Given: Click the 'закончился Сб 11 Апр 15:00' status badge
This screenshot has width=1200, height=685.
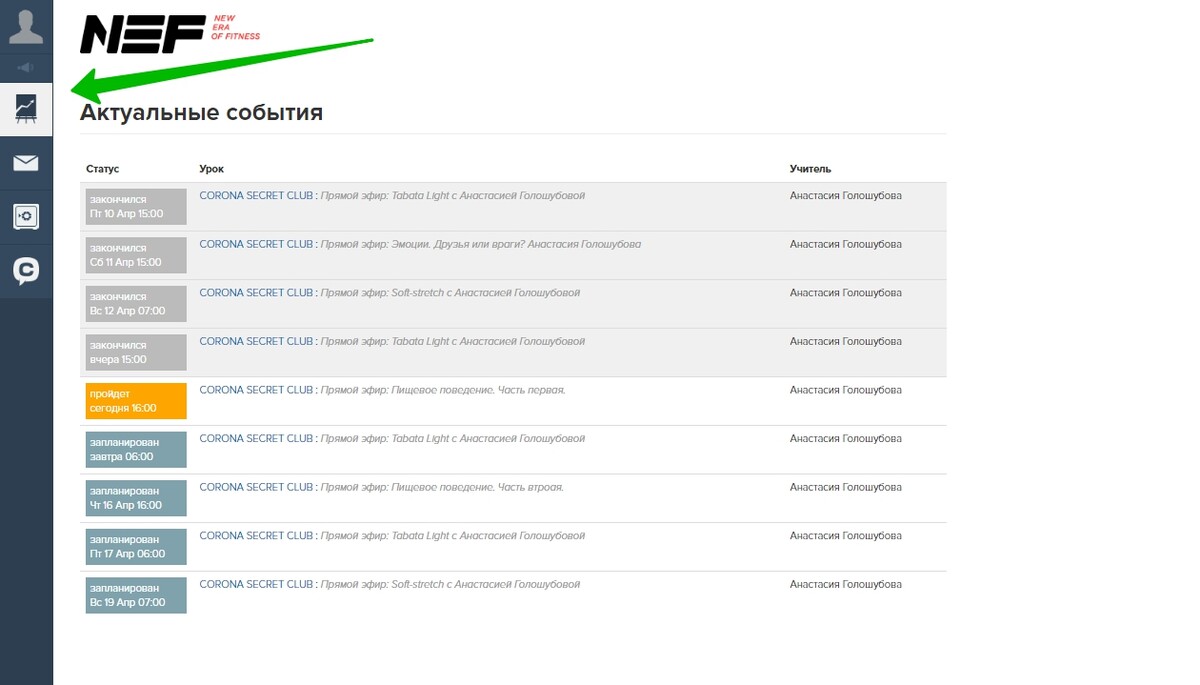Looking at the screenshot, I should coord(136,255).
